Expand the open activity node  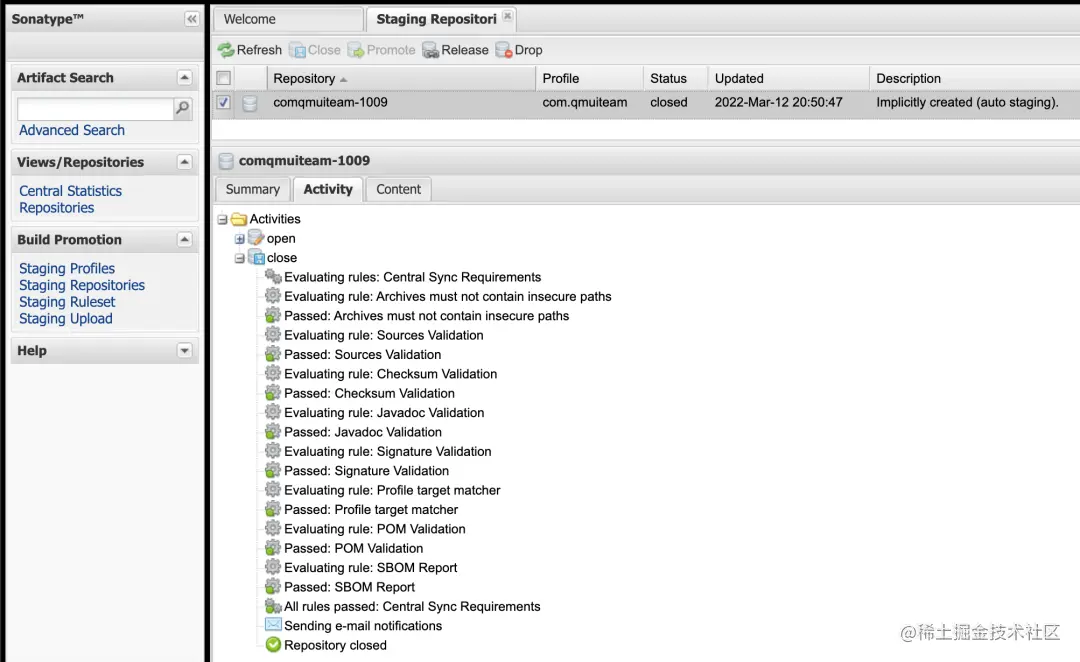tap(239, 239)
